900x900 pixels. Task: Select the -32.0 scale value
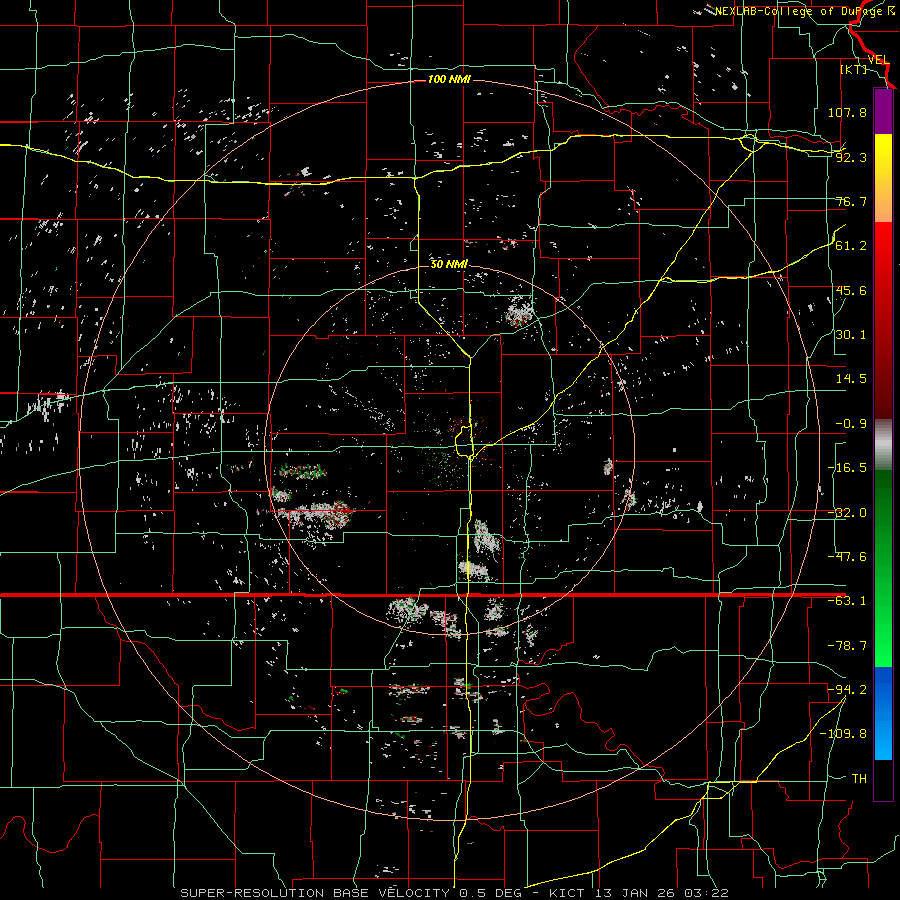pos(847,513)
